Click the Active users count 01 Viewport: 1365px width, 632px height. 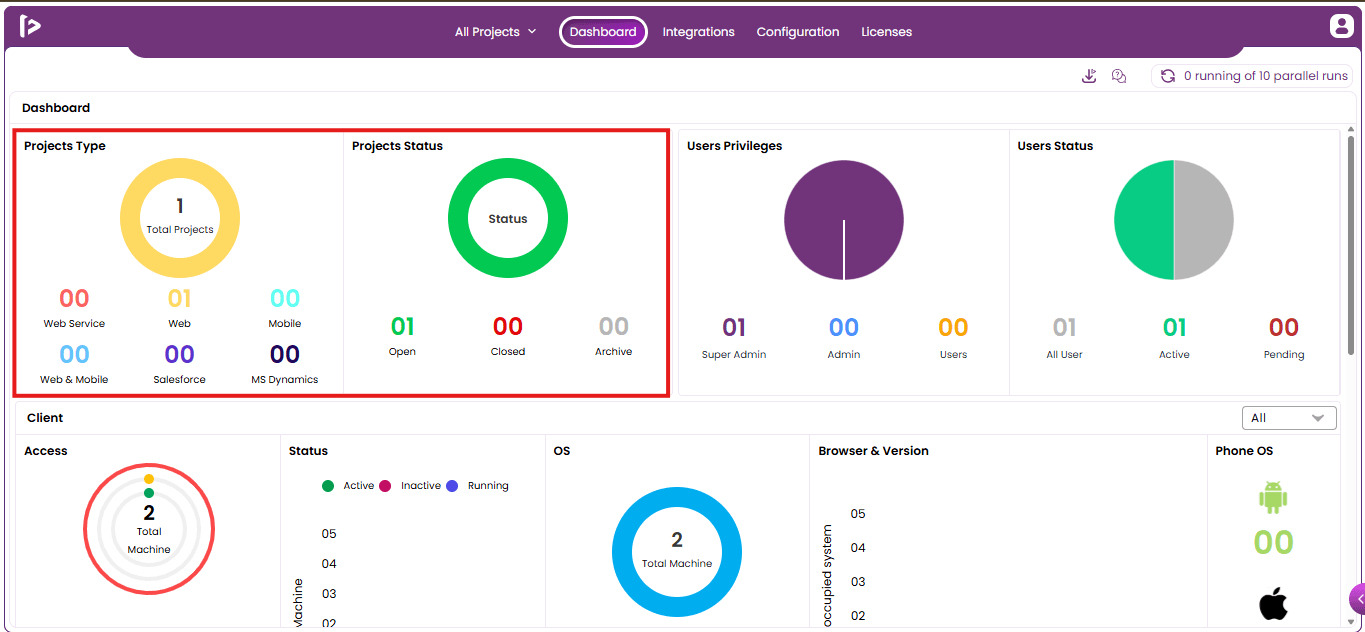(x=1175, y=327)
